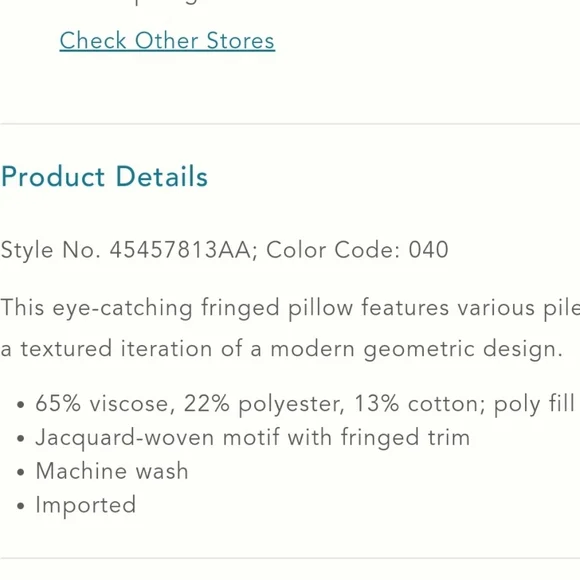Screen dimensions: 580x580
Task: Click the divider line above Product Details
Action: (x=290, y=124)
